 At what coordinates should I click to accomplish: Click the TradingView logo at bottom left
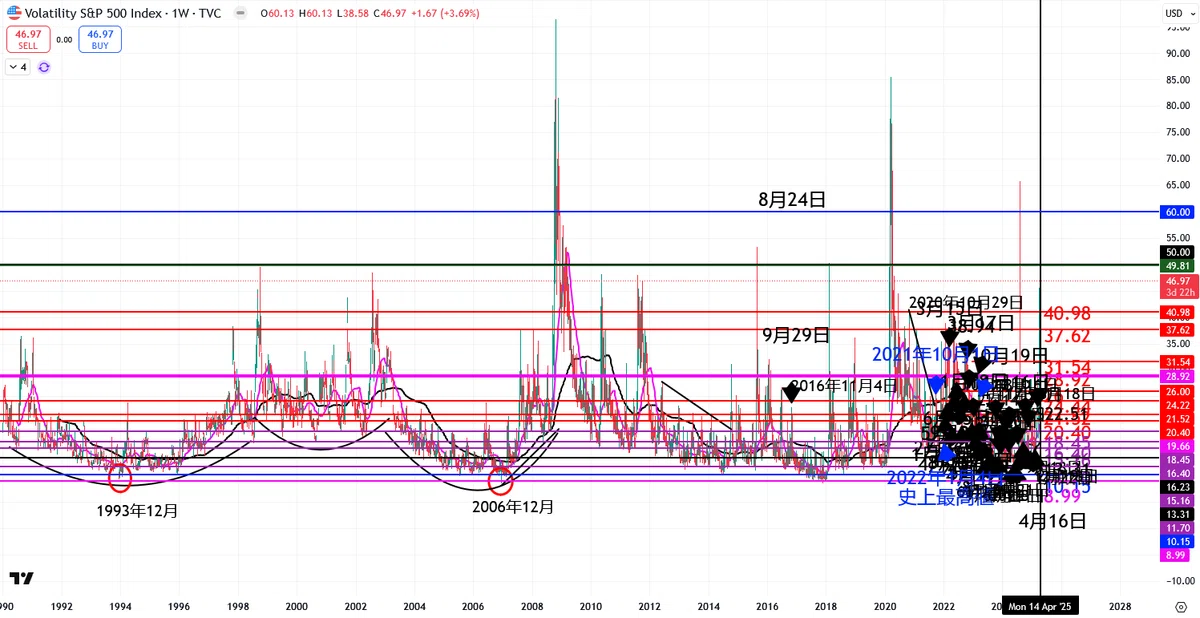(21, 579)
